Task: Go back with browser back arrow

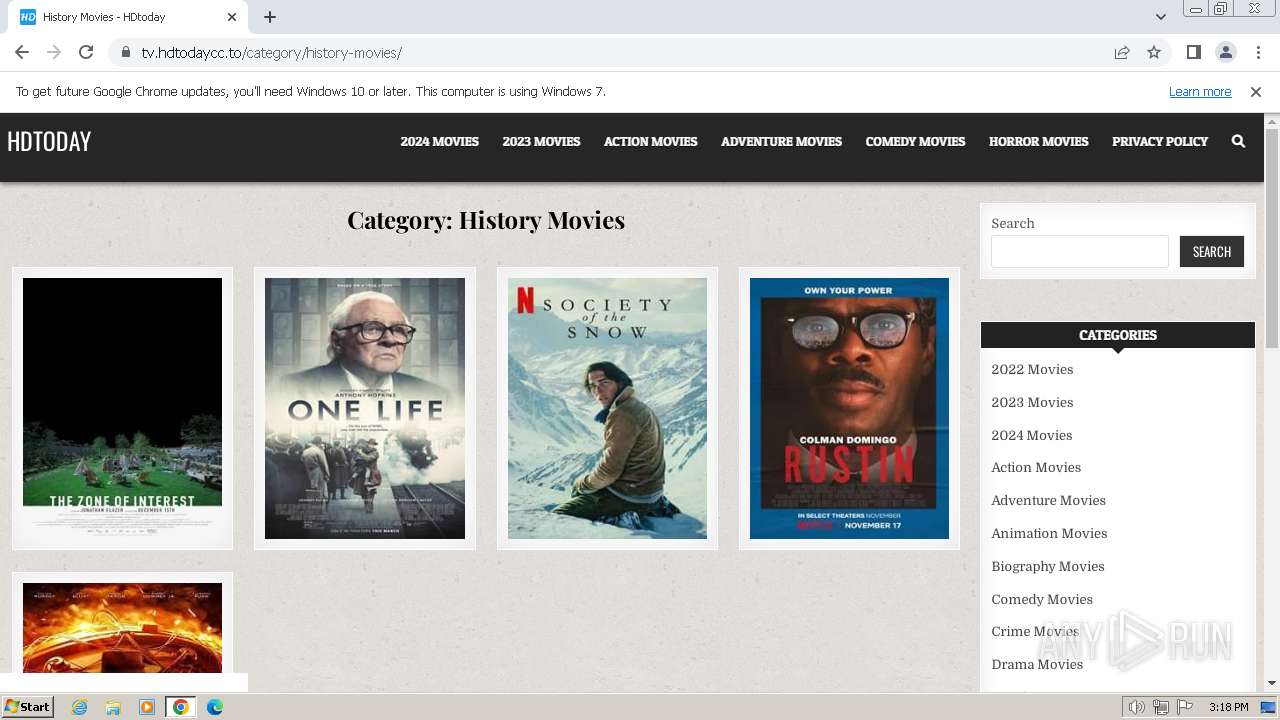Action: tap(22, 52)
